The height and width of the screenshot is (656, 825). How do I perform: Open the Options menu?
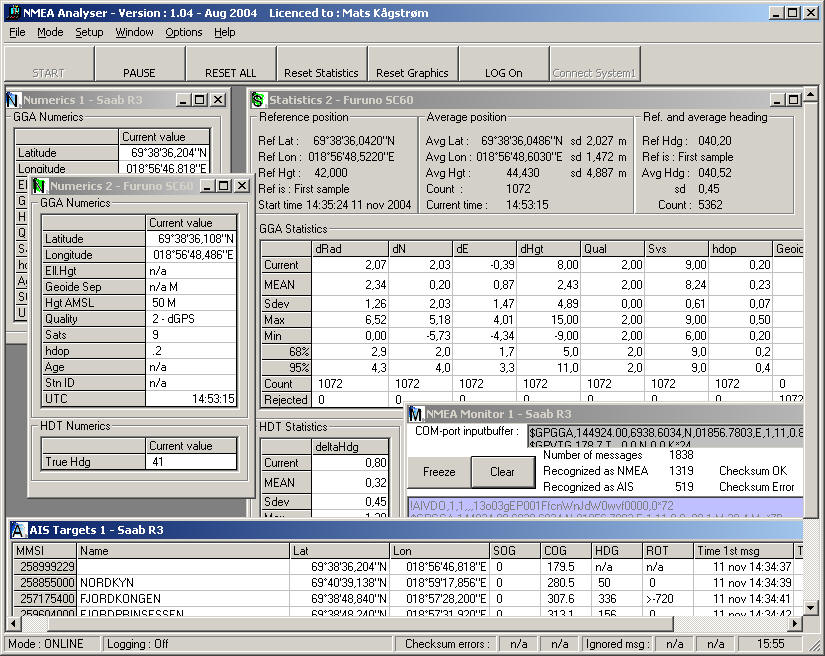pos(184,32)
